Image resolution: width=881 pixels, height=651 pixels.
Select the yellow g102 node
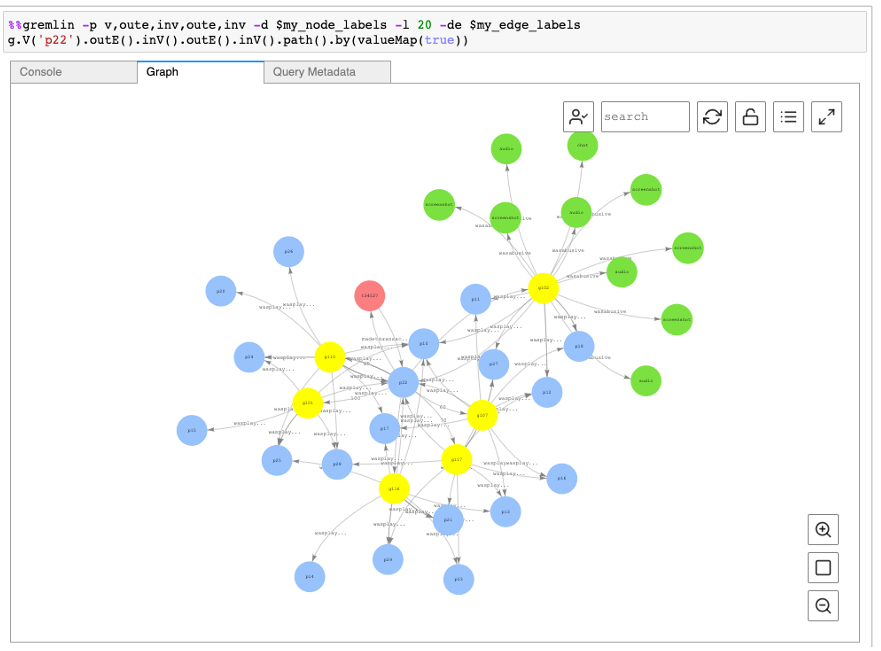[543, 288]
